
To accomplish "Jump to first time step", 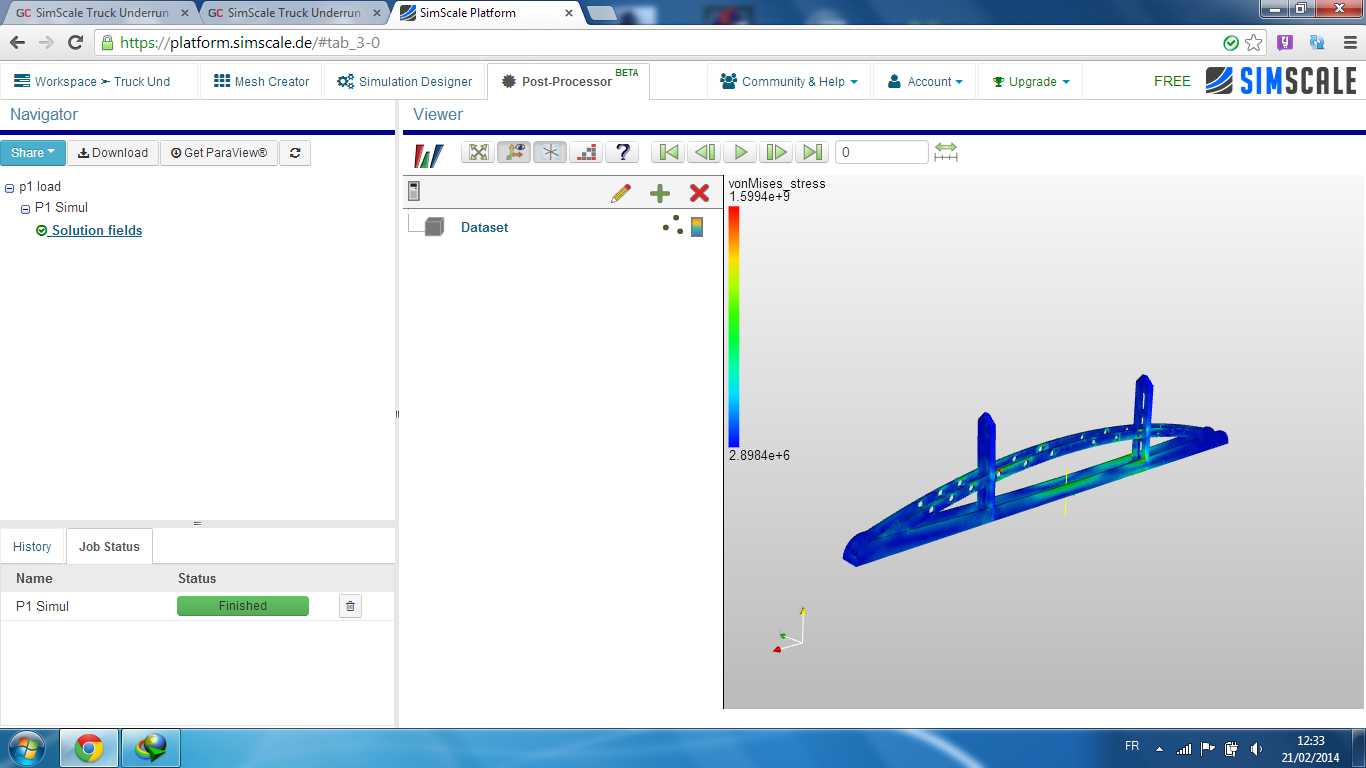I will pyautogui.click(x=669, y=152).
